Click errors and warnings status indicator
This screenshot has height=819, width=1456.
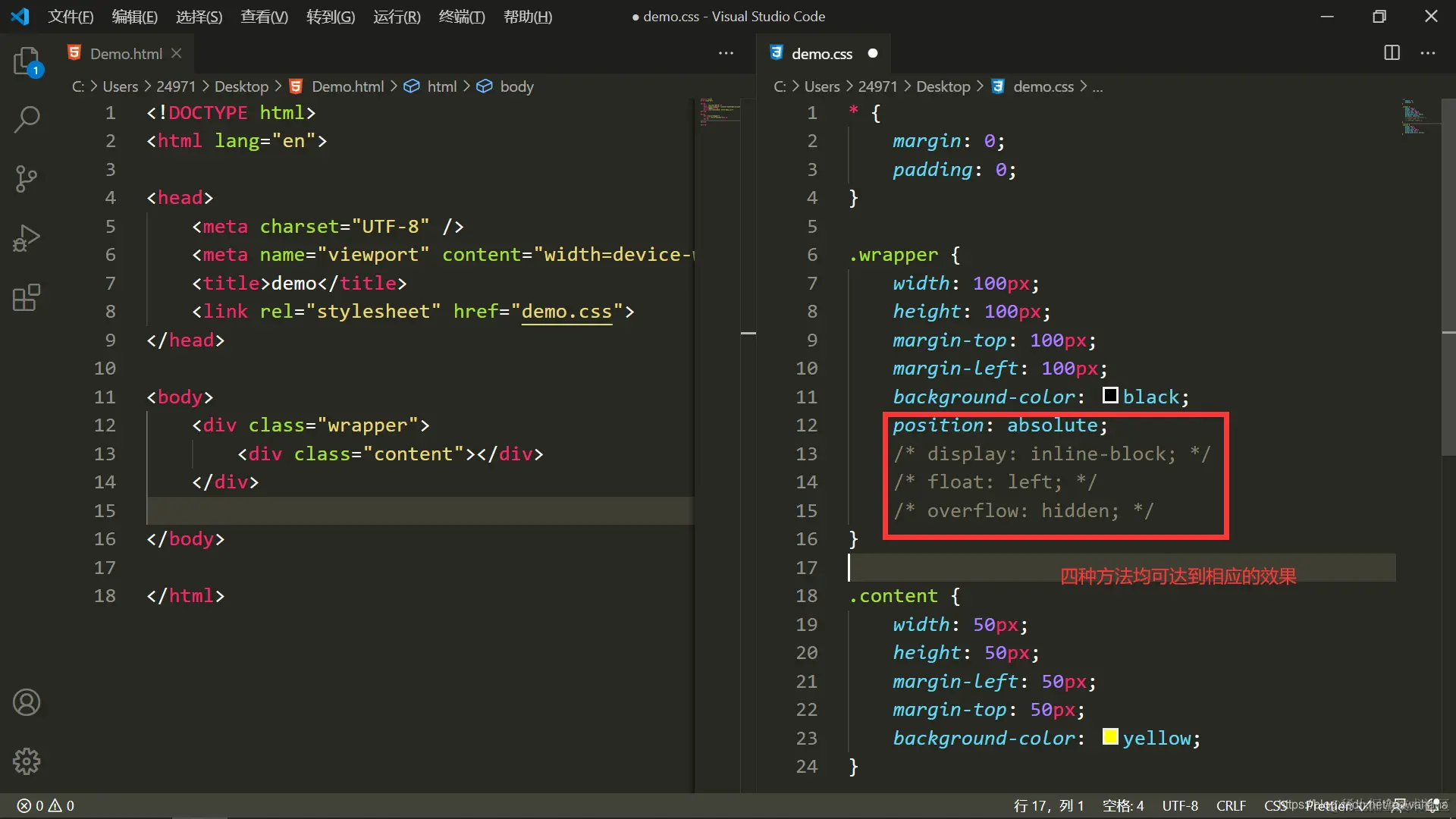tap(45, 805)
